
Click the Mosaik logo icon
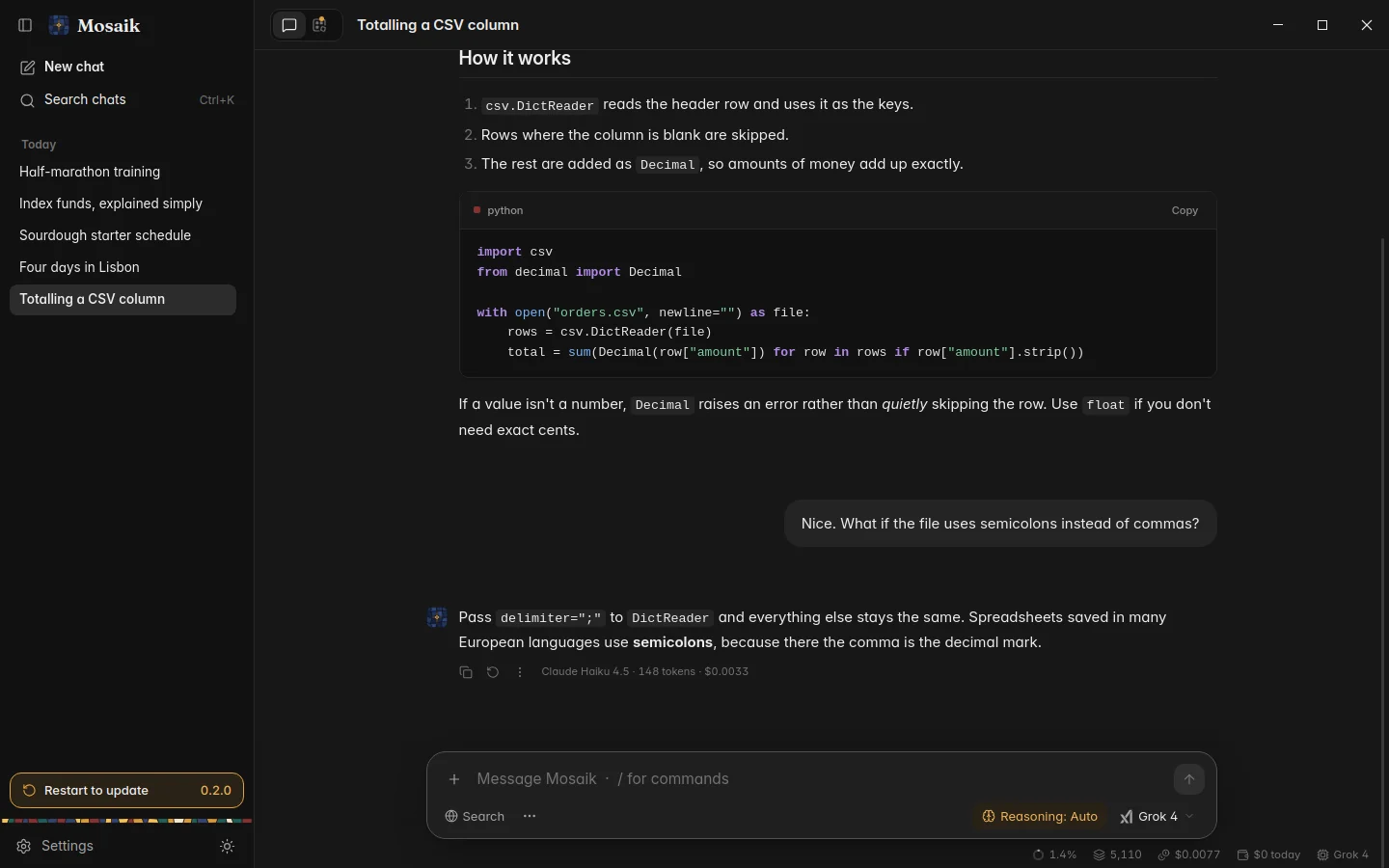tap(59, 25)
